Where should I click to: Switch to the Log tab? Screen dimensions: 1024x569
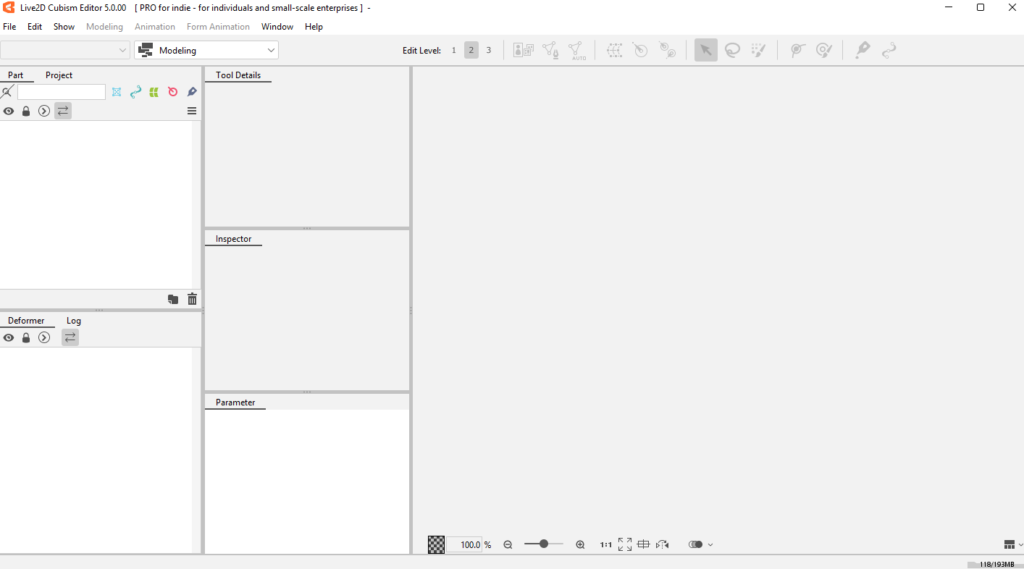tap(74, 321)
